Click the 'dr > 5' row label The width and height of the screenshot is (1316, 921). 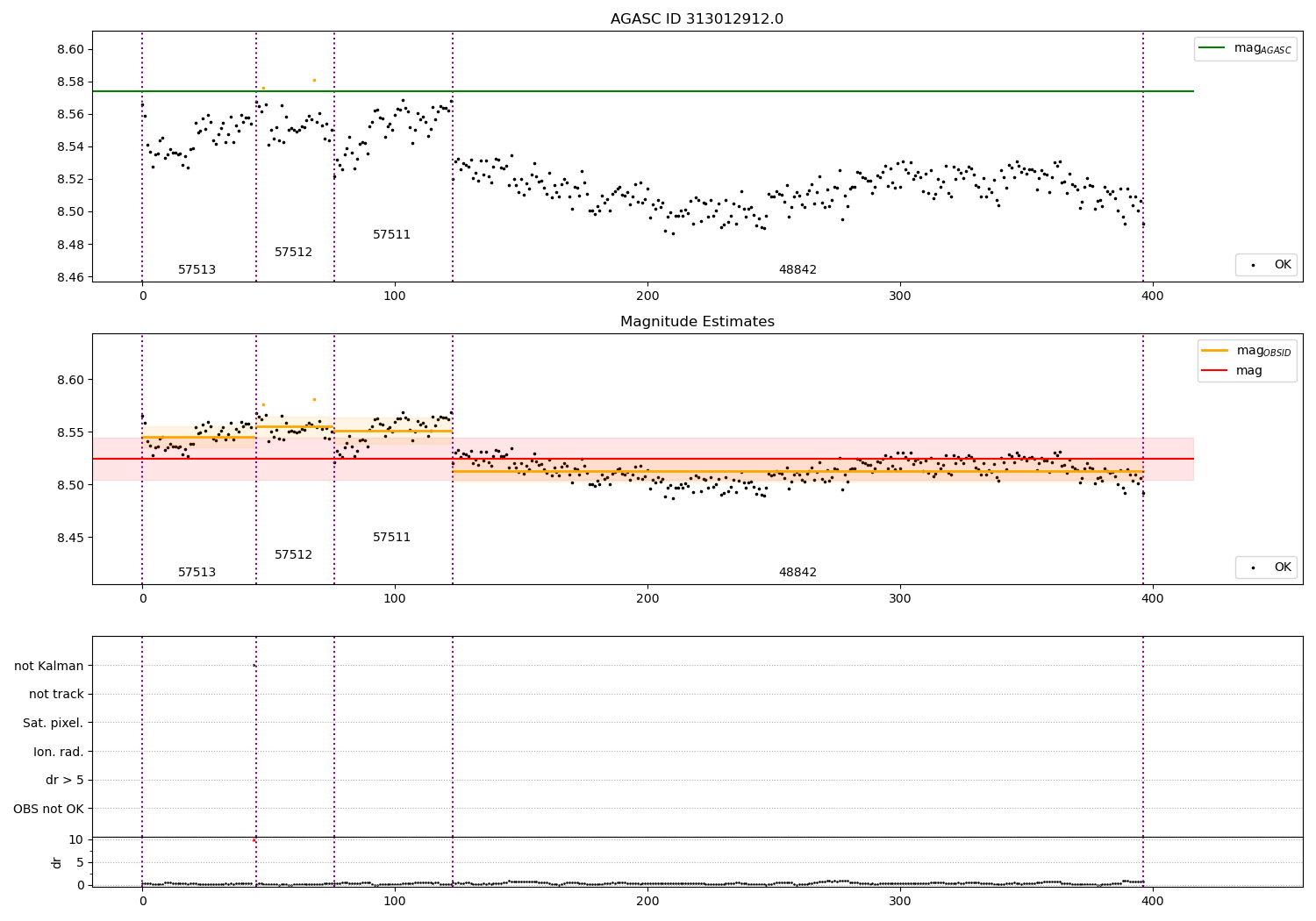(65, 781)
